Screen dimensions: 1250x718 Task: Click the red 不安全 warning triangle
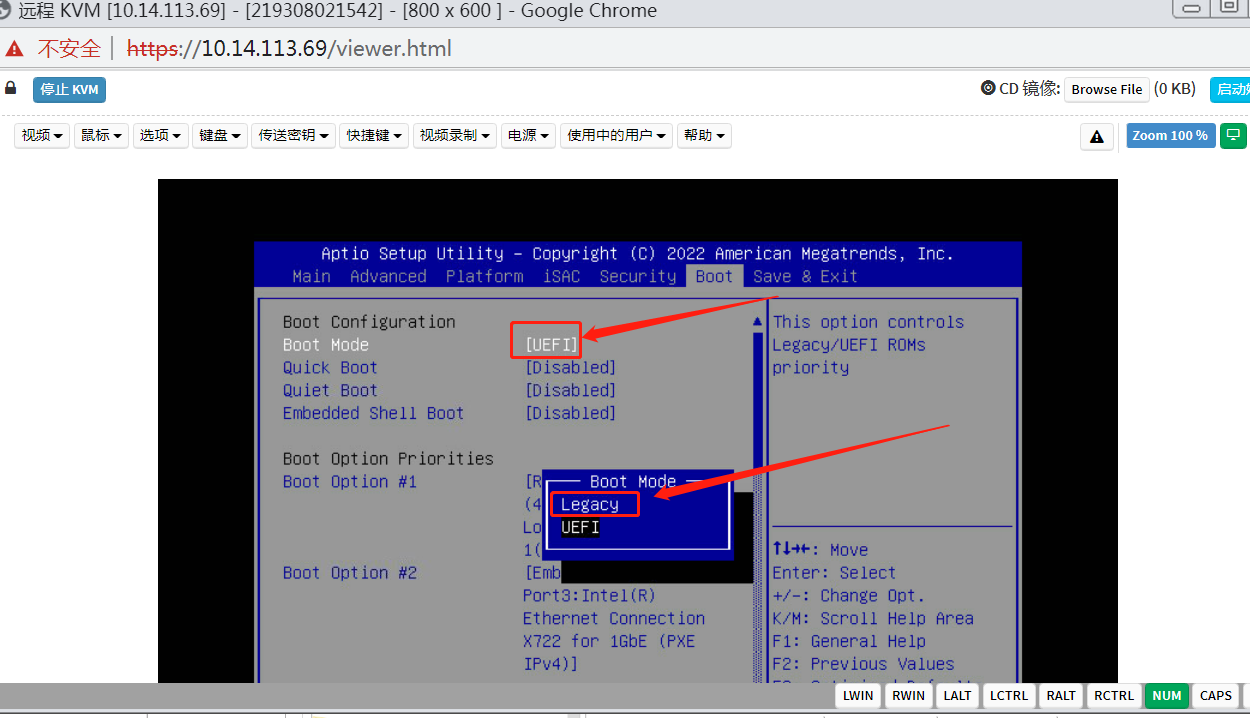(x=13, y=47)
